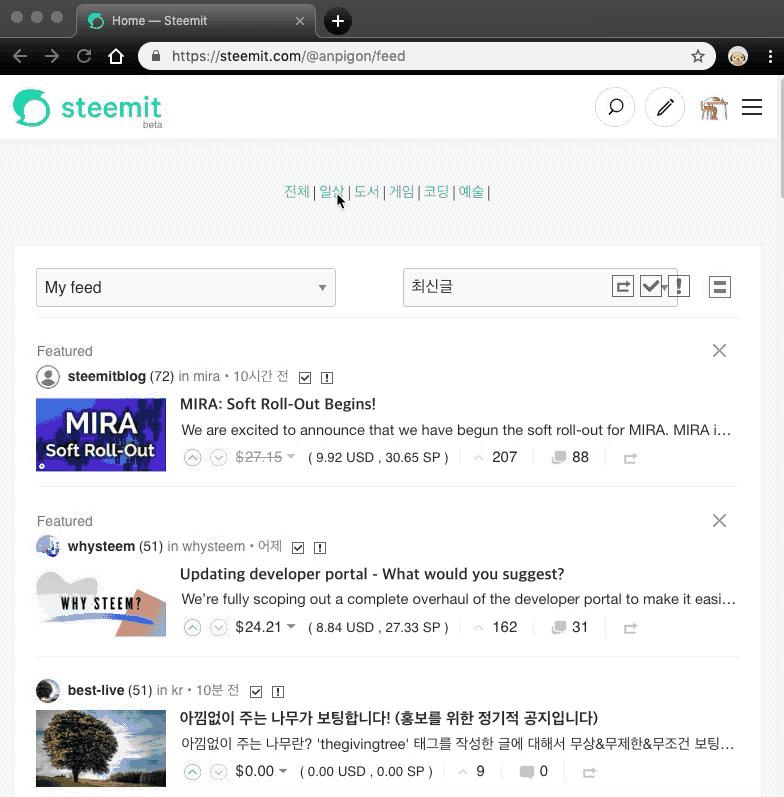Open comments icon showing 31 replies

pos(559,627)
